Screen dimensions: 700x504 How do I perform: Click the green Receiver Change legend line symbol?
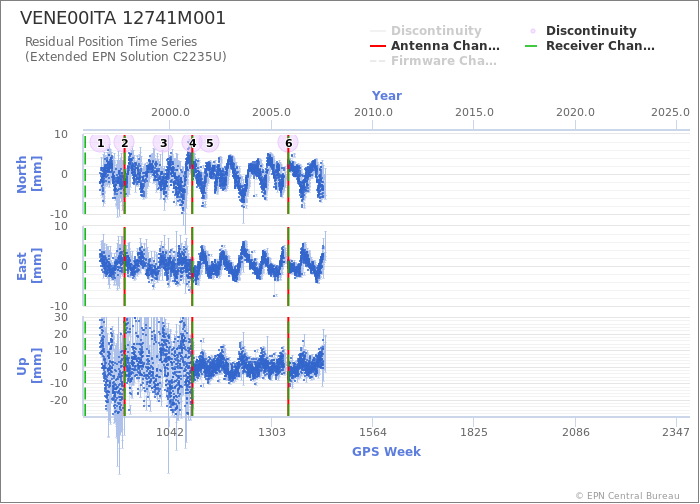click(531, 46)
